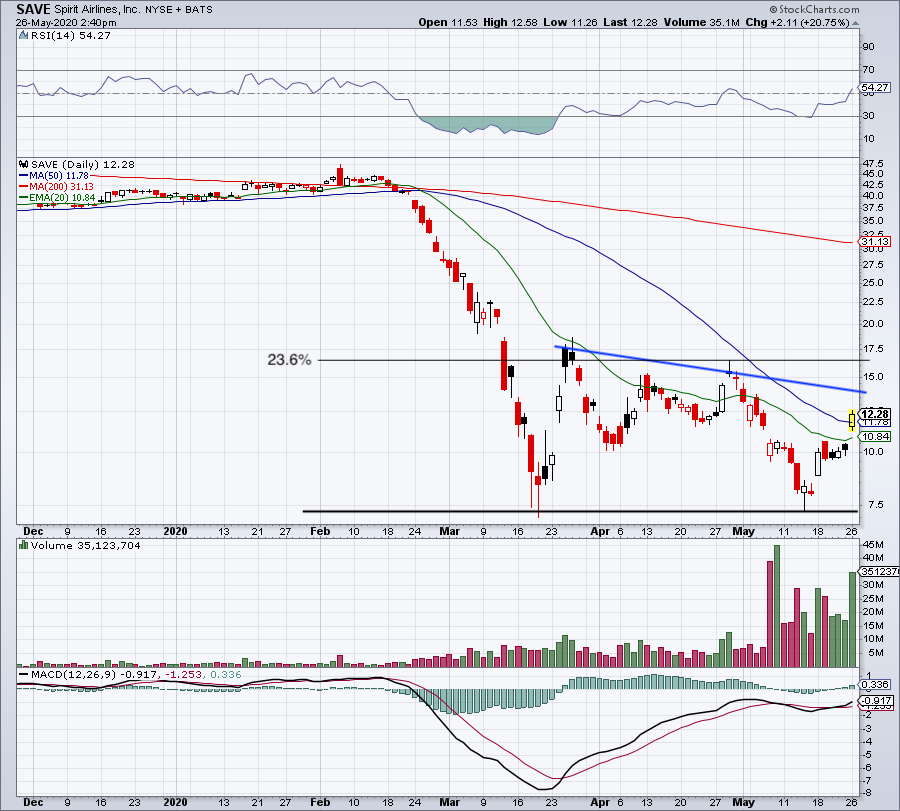Click the 31.13 red moving average tag

(x=875, y=242)
